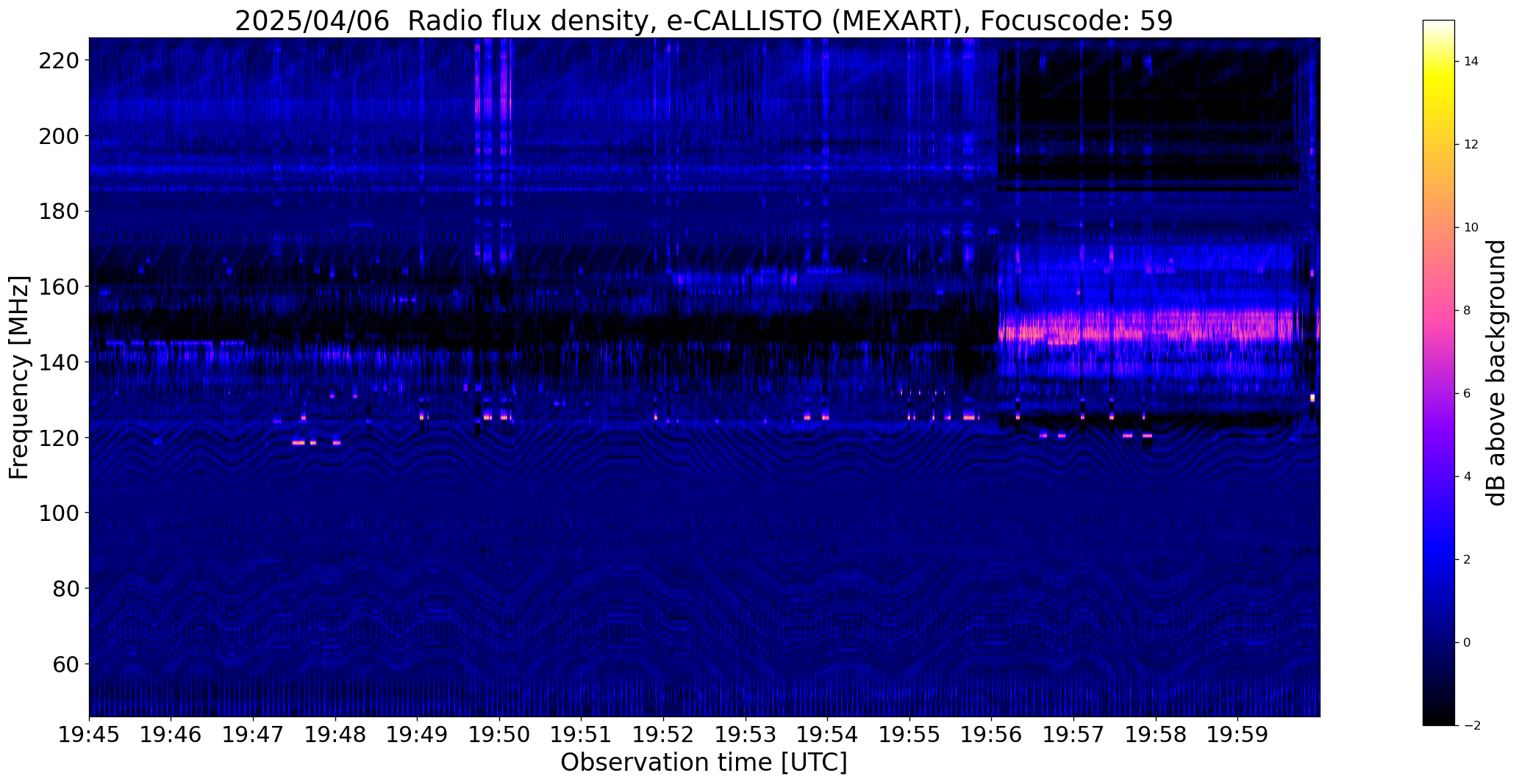This screenshot has height=784, width=1519.
Task: Click the 19:54 time tick label
Action: (x=828, y=735)
